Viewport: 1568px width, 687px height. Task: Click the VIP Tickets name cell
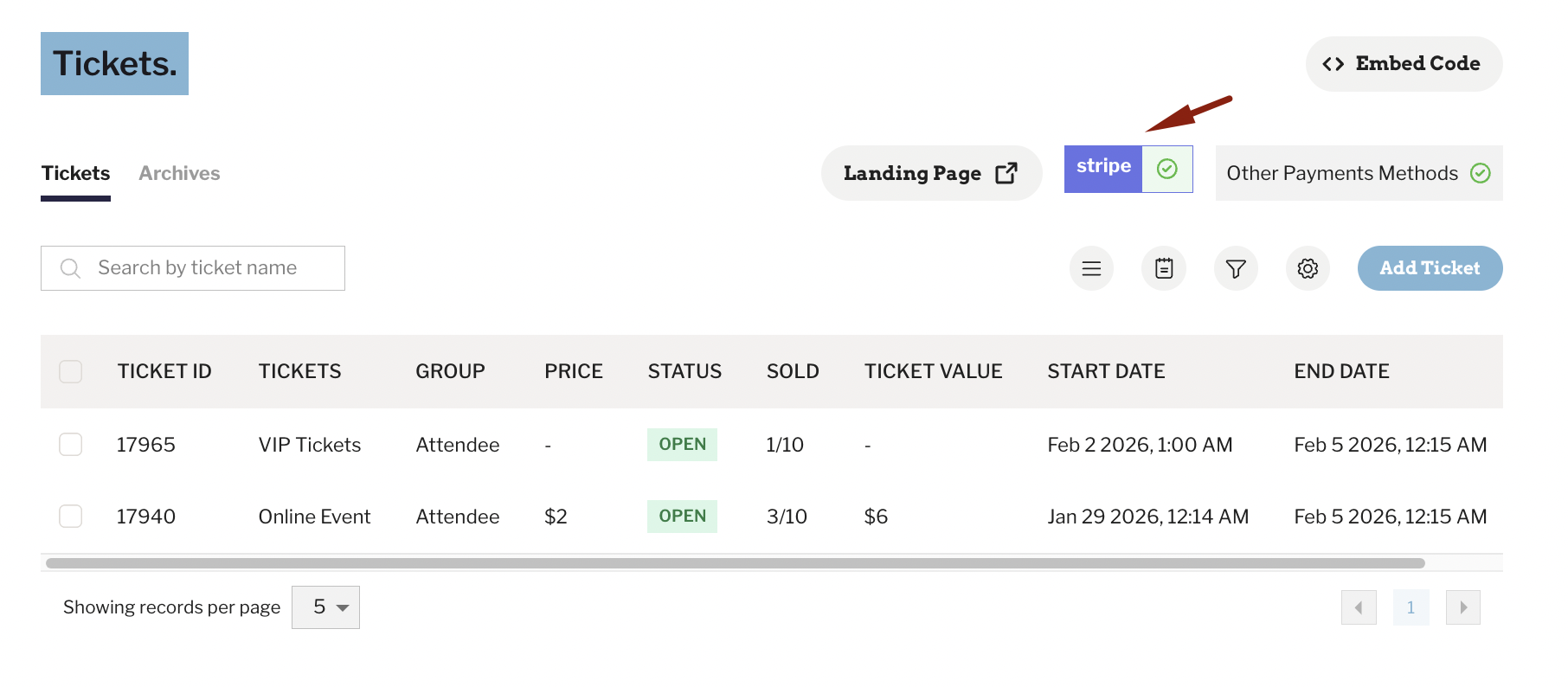point(310,445)
